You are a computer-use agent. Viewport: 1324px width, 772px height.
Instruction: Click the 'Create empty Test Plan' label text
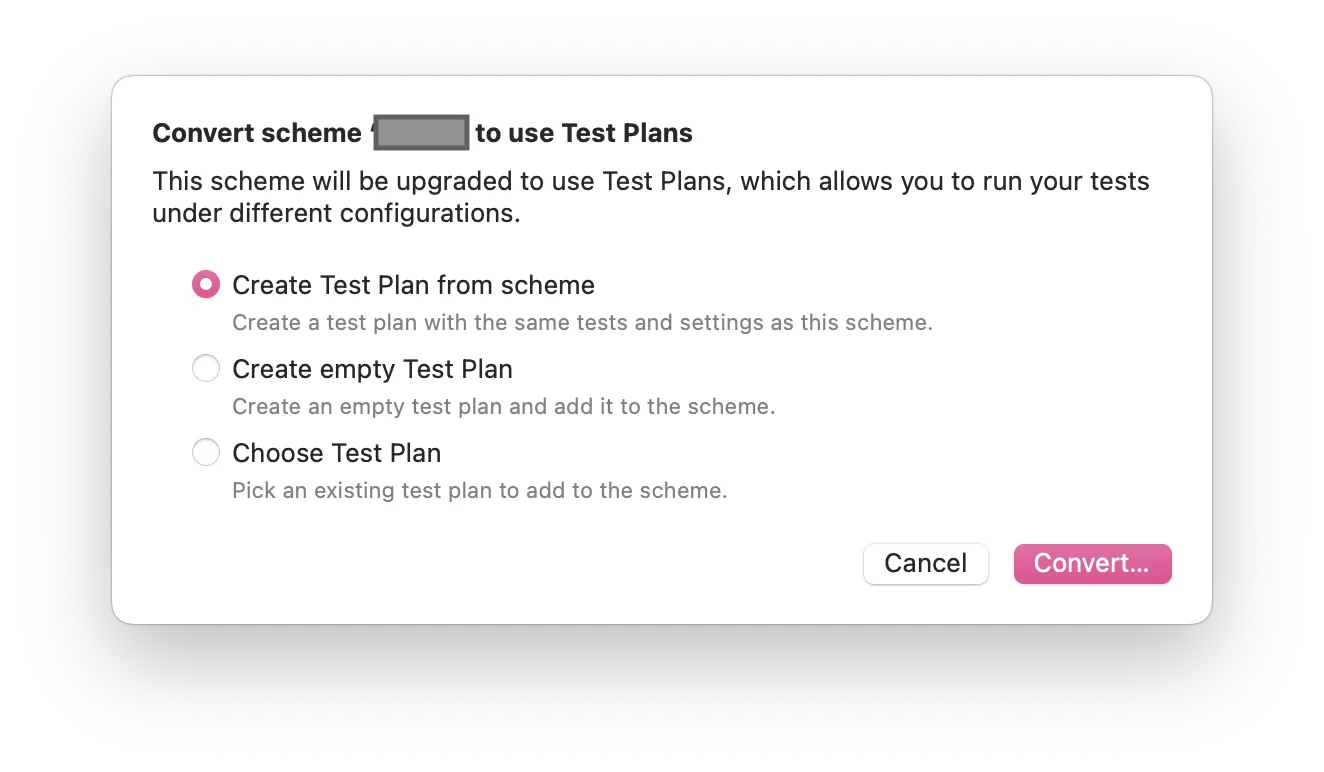click(x=372, y=369)
